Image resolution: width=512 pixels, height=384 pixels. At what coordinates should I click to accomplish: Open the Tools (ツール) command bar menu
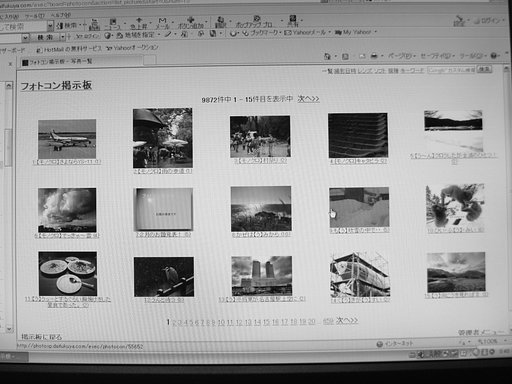[472, 56]
